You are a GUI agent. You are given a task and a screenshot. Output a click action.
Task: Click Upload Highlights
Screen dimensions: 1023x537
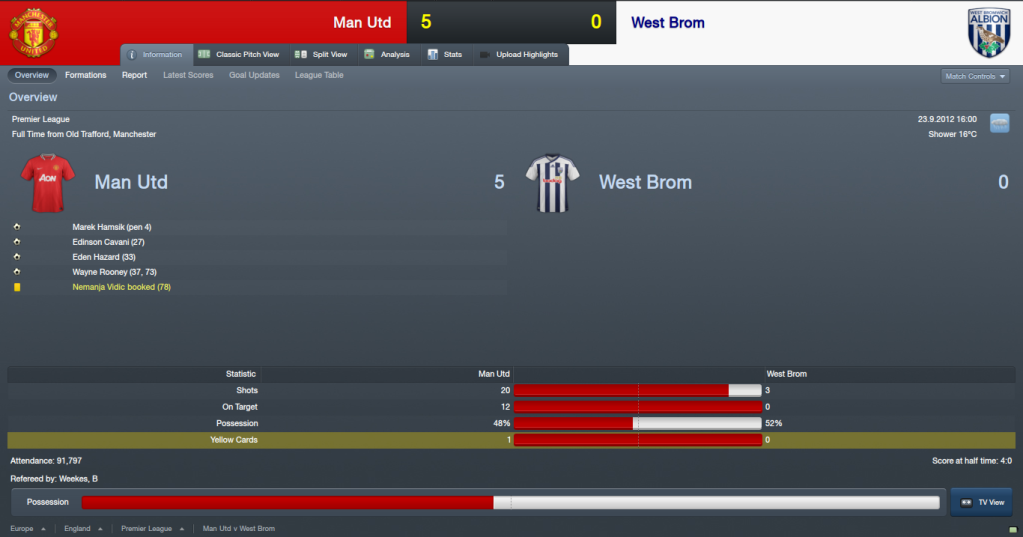pyautogui.click(x=519, y=55)
